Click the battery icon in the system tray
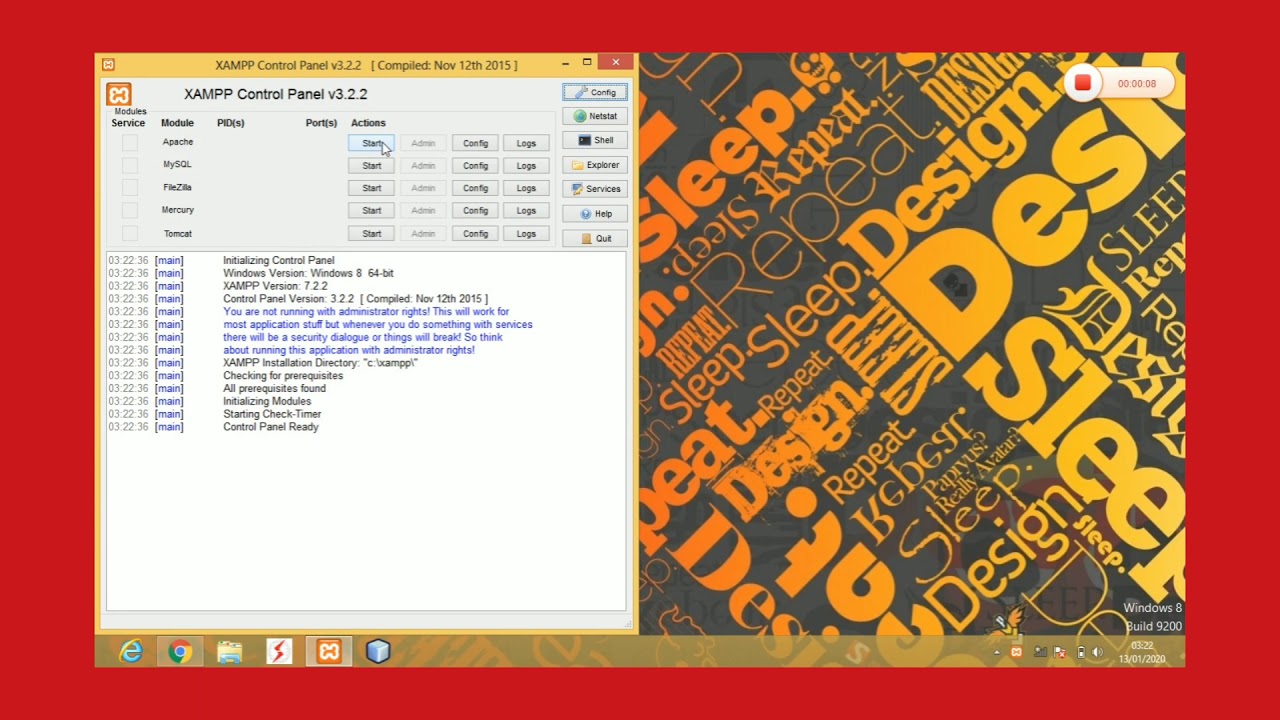The image size is (1280, 720). [x=1080, y=652]
